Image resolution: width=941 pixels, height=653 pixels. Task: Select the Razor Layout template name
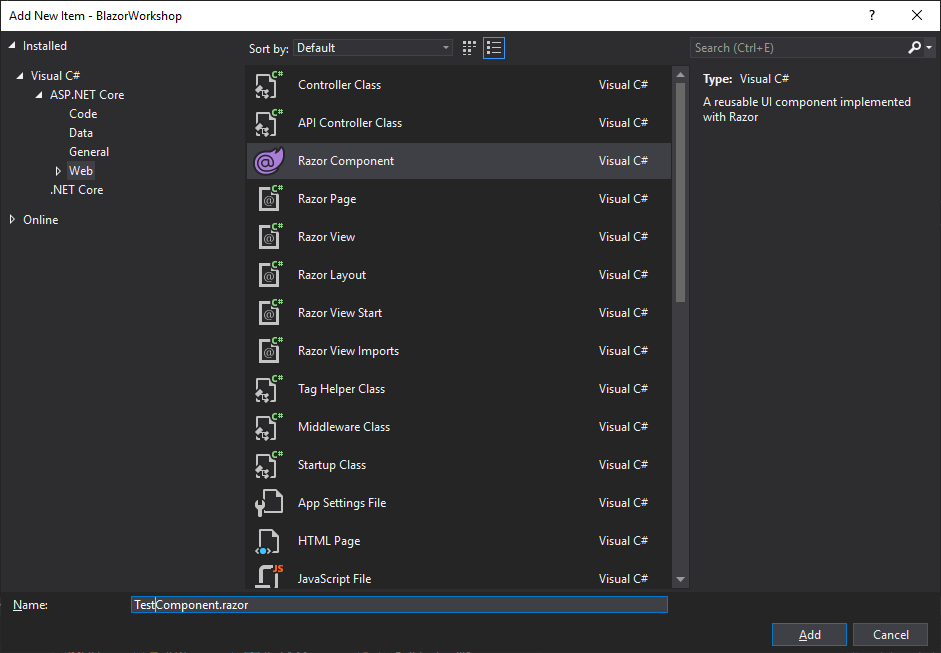pos(332,275)
